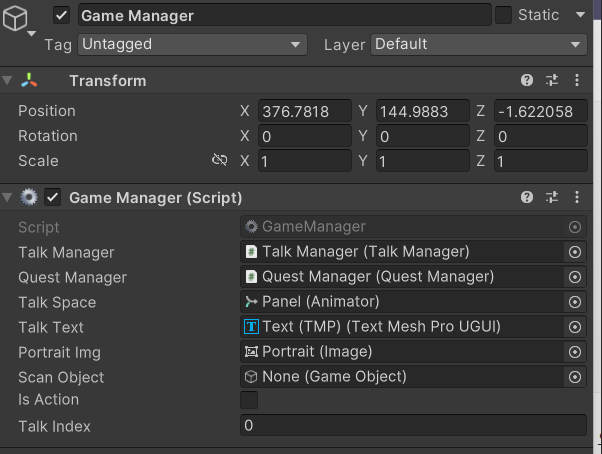Collapse the Game Manager (Script) foldout
This screenshot has width=602, height=454.
pos(7,197)
